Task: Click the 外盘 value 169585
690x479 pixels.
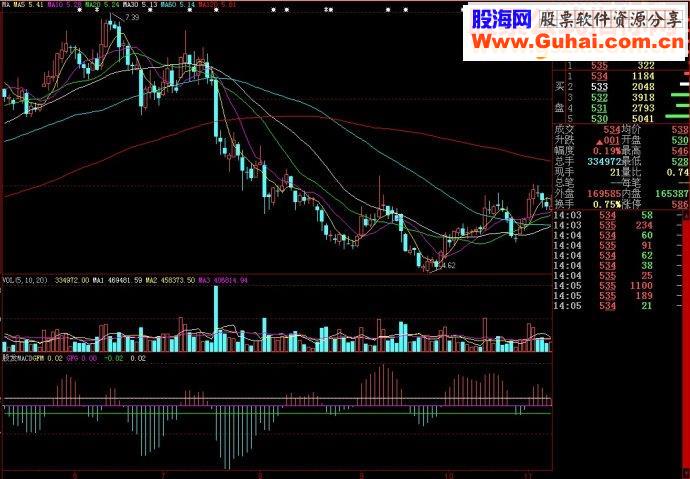Action: tap(603, 194)
